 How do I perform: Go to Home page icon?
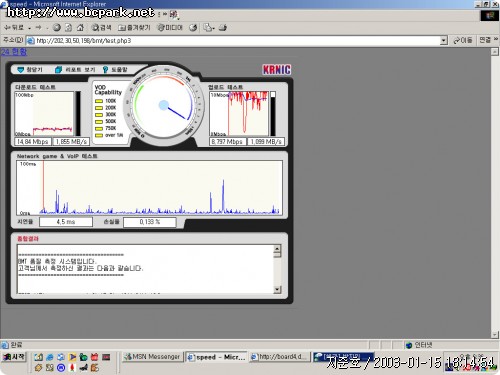(x=80, y=28)
